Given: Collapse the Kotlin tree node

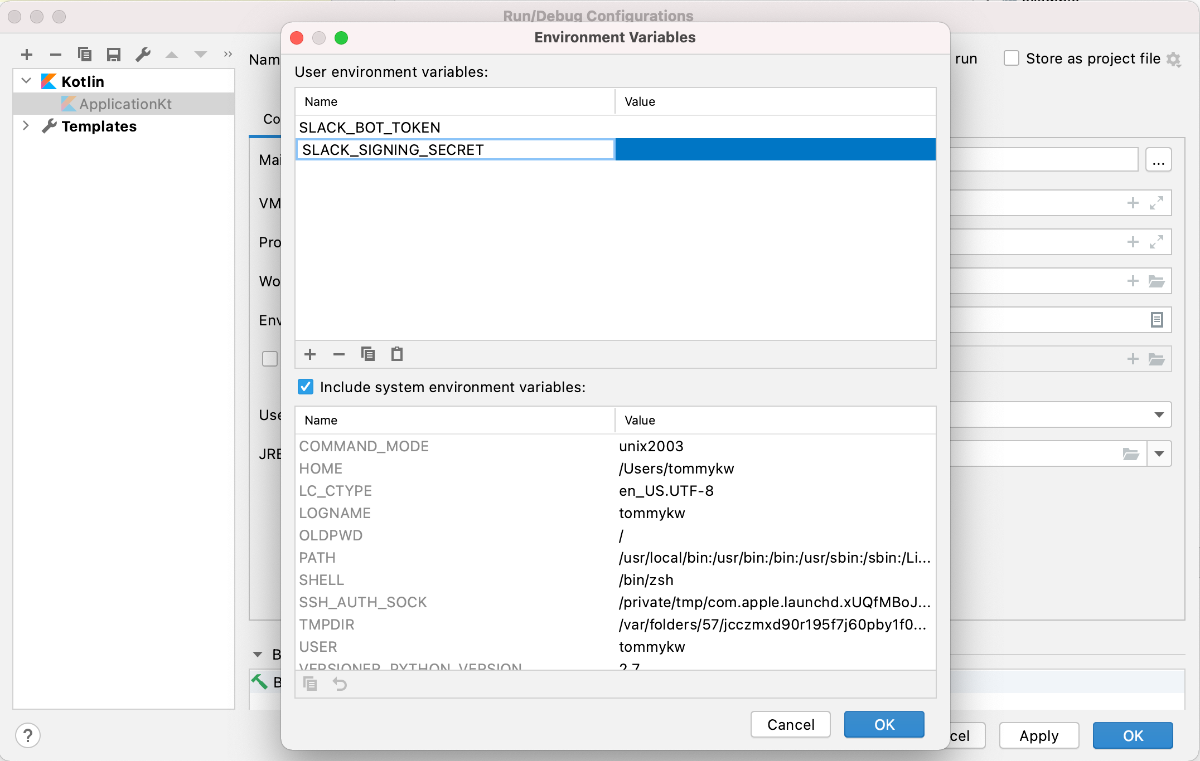Looking at the screenshot, I should tap(25, 81).
